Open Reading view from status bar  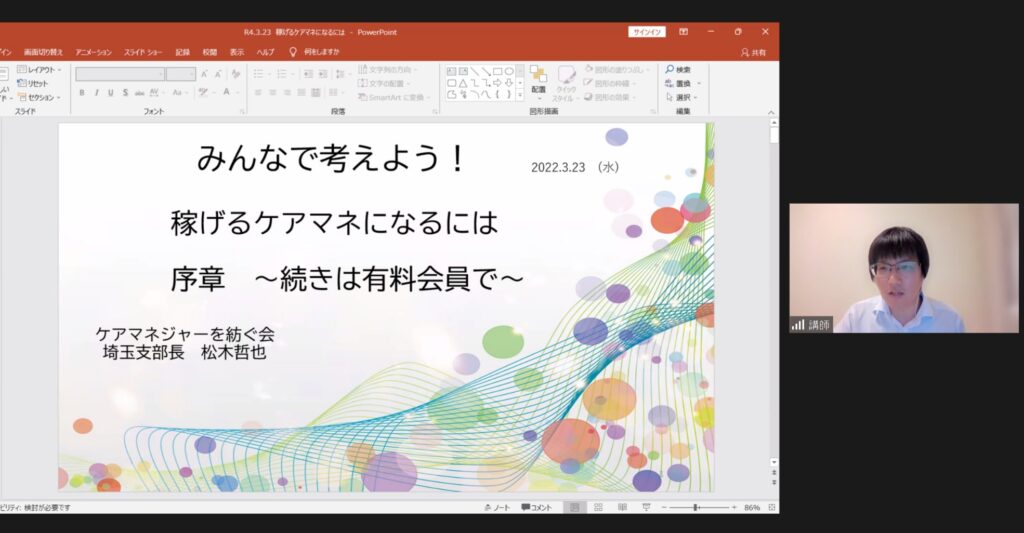pos(621,507)
